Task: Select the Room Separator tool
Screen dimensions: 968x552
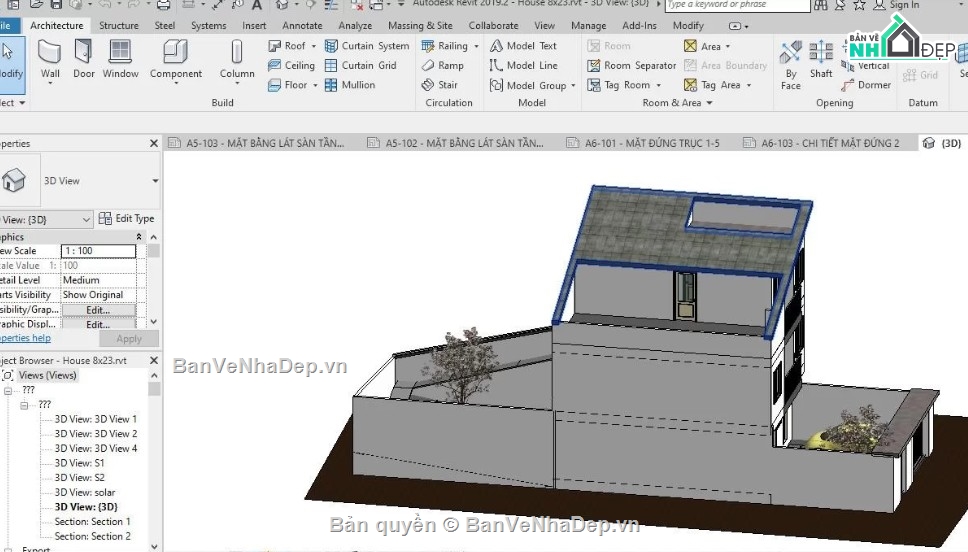Action: pos(632,65)
